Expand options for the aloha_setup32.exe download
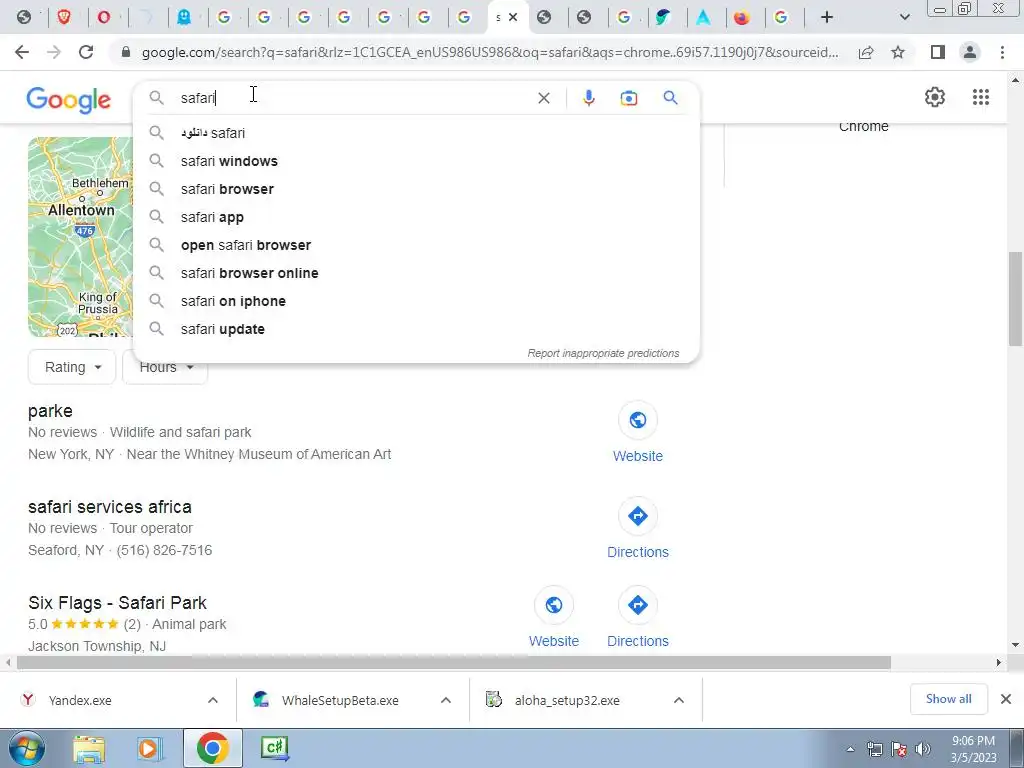1024x768 pixels. click(679, 700)
